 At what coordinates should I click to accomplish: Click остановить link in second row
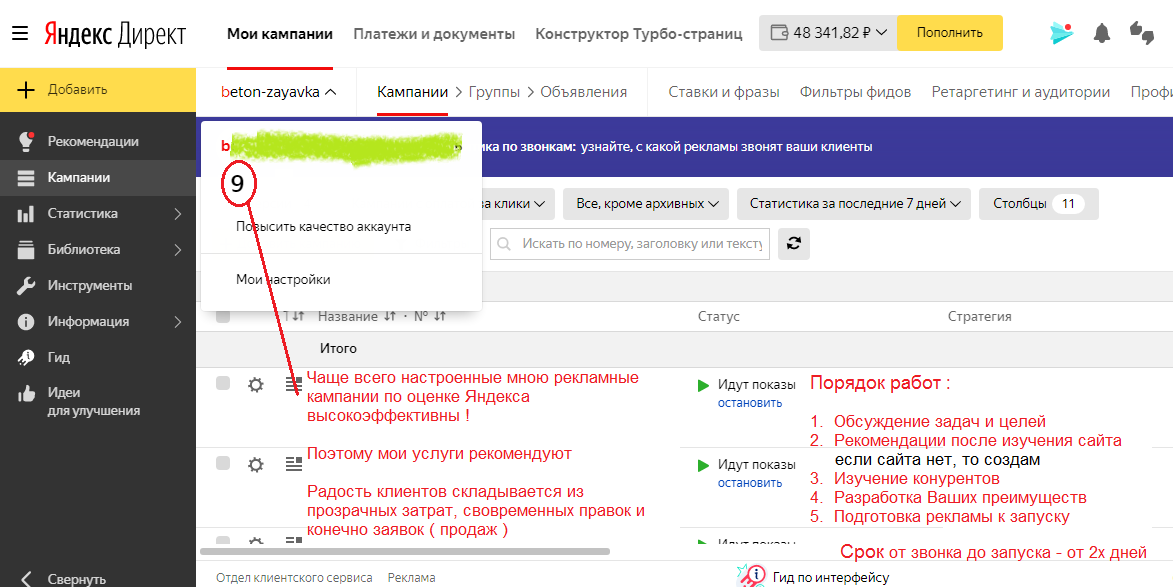750,483
